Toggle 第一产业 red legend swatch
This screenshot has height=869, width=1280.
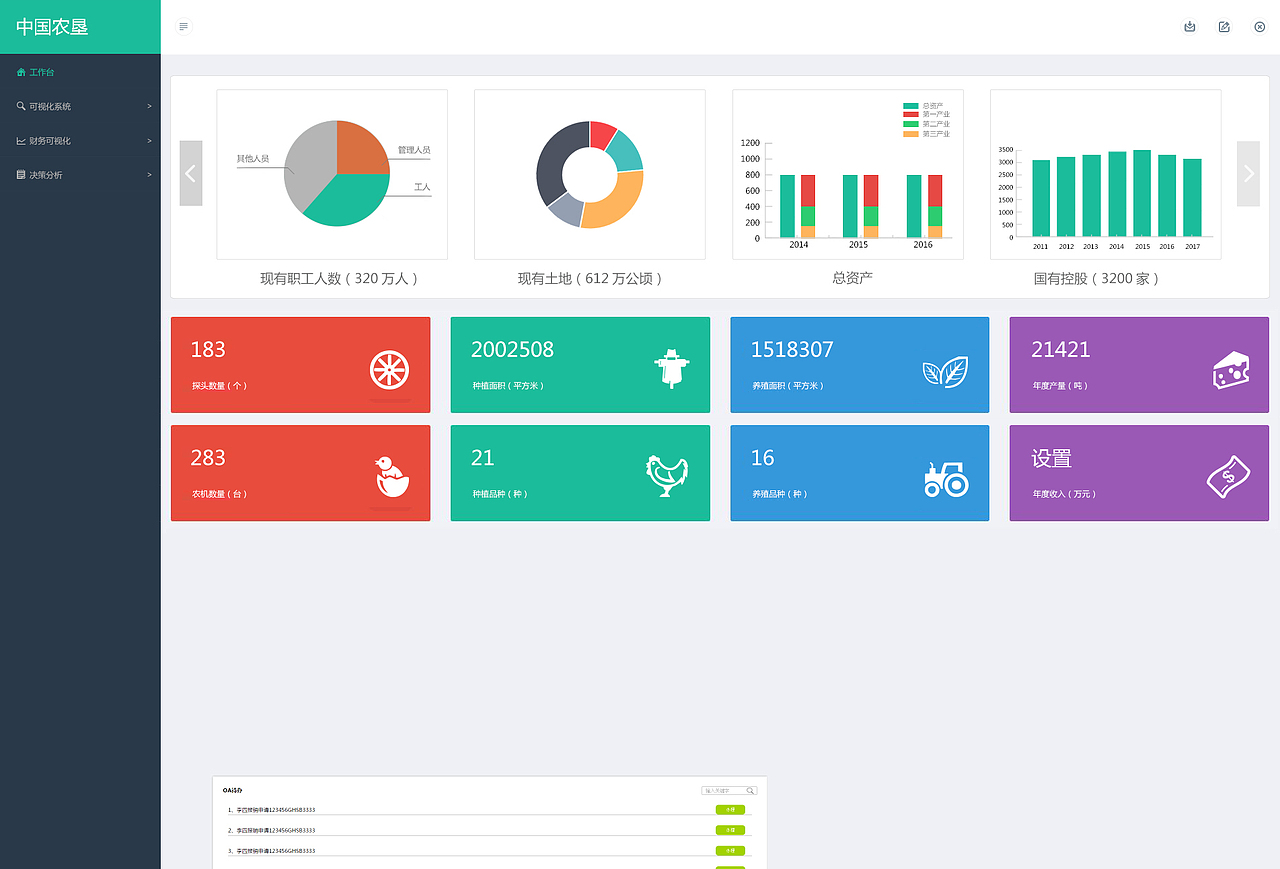910,115
